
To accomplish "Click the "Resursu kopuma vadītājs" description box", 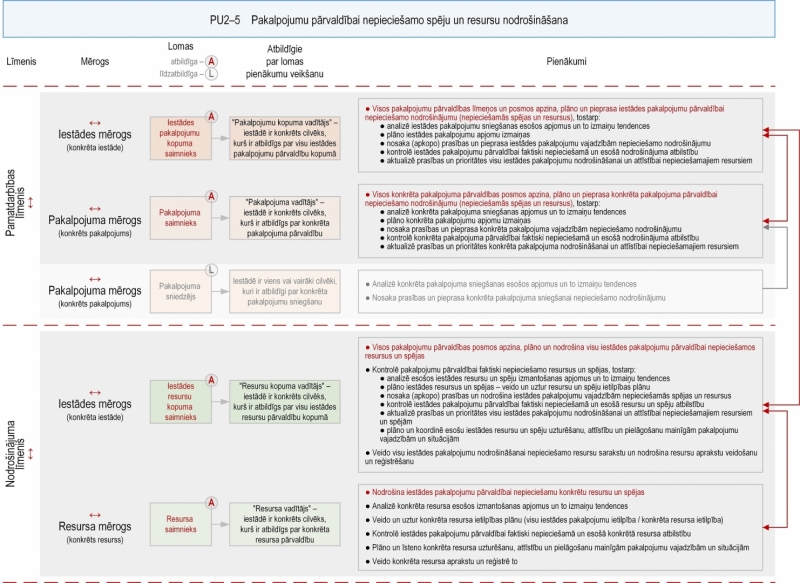I will tap(285, 401).
